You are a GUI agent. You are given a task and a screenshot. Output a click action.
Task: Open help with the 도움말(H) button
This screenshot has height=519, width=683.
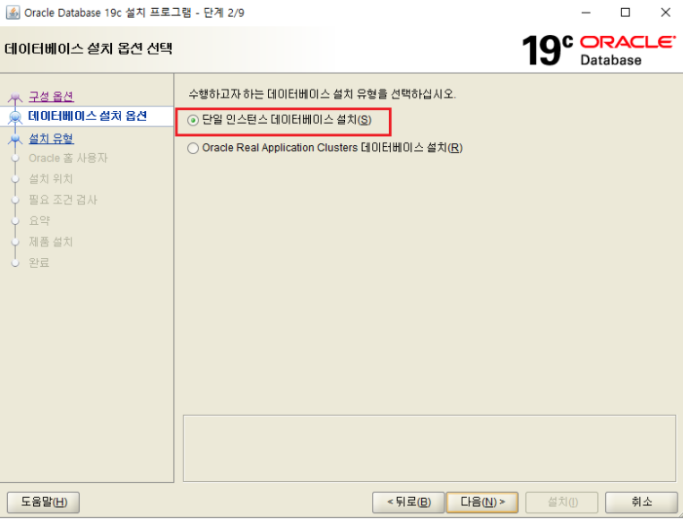click(x=44, y=502)
